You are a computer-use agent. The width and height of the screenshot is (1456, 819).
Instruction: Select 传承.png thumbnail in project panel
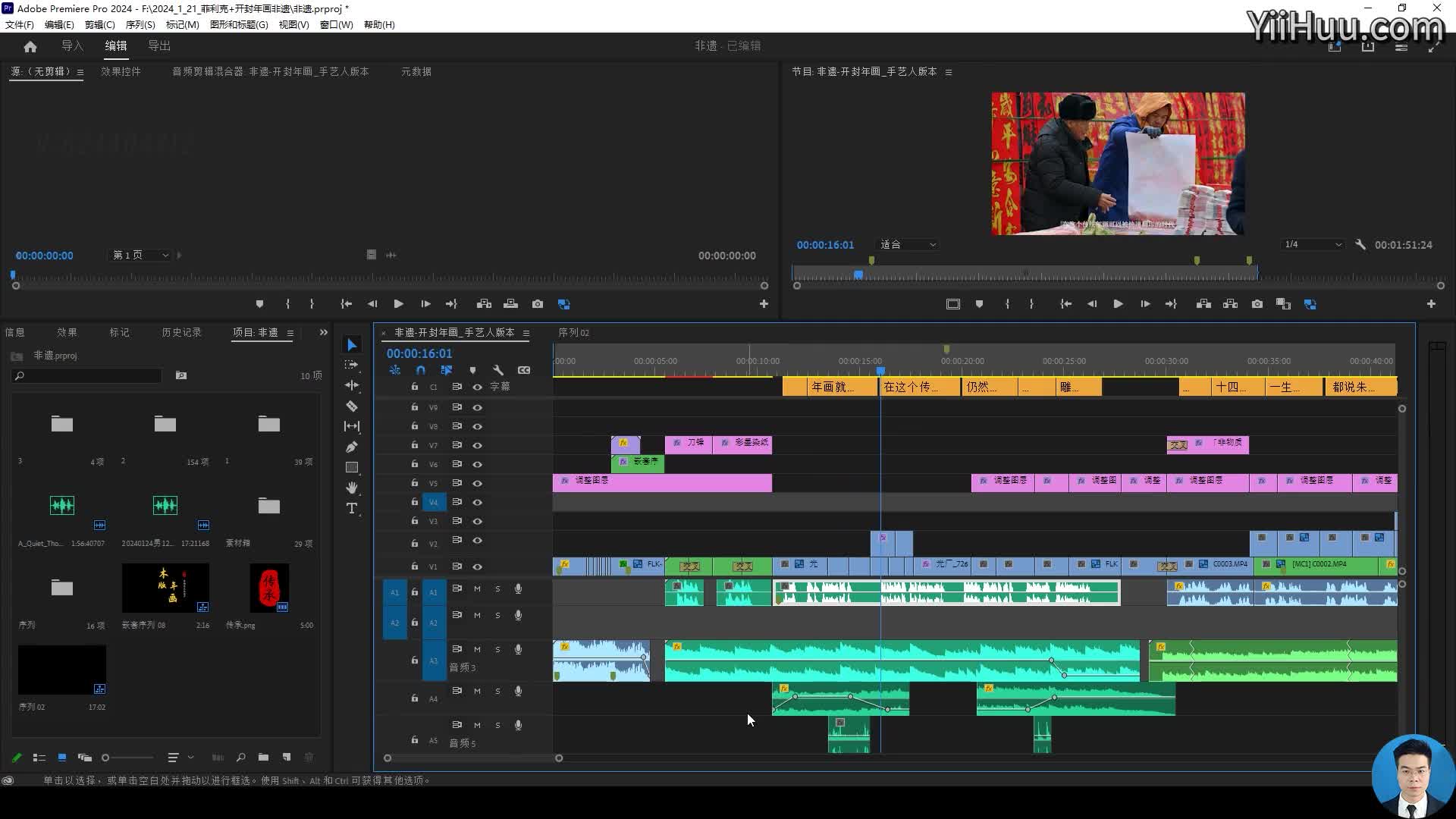coord(269,588)
